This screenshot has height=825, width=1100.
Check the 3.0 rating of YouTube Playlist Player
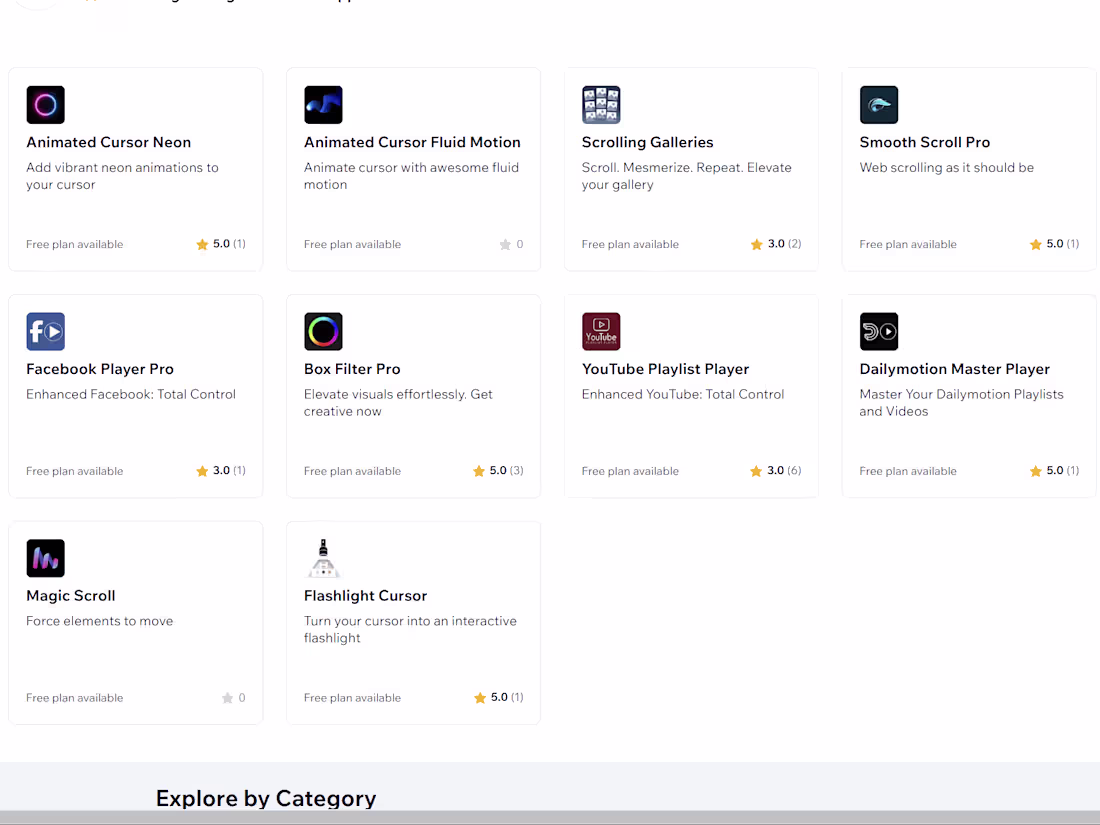(775, 470)
